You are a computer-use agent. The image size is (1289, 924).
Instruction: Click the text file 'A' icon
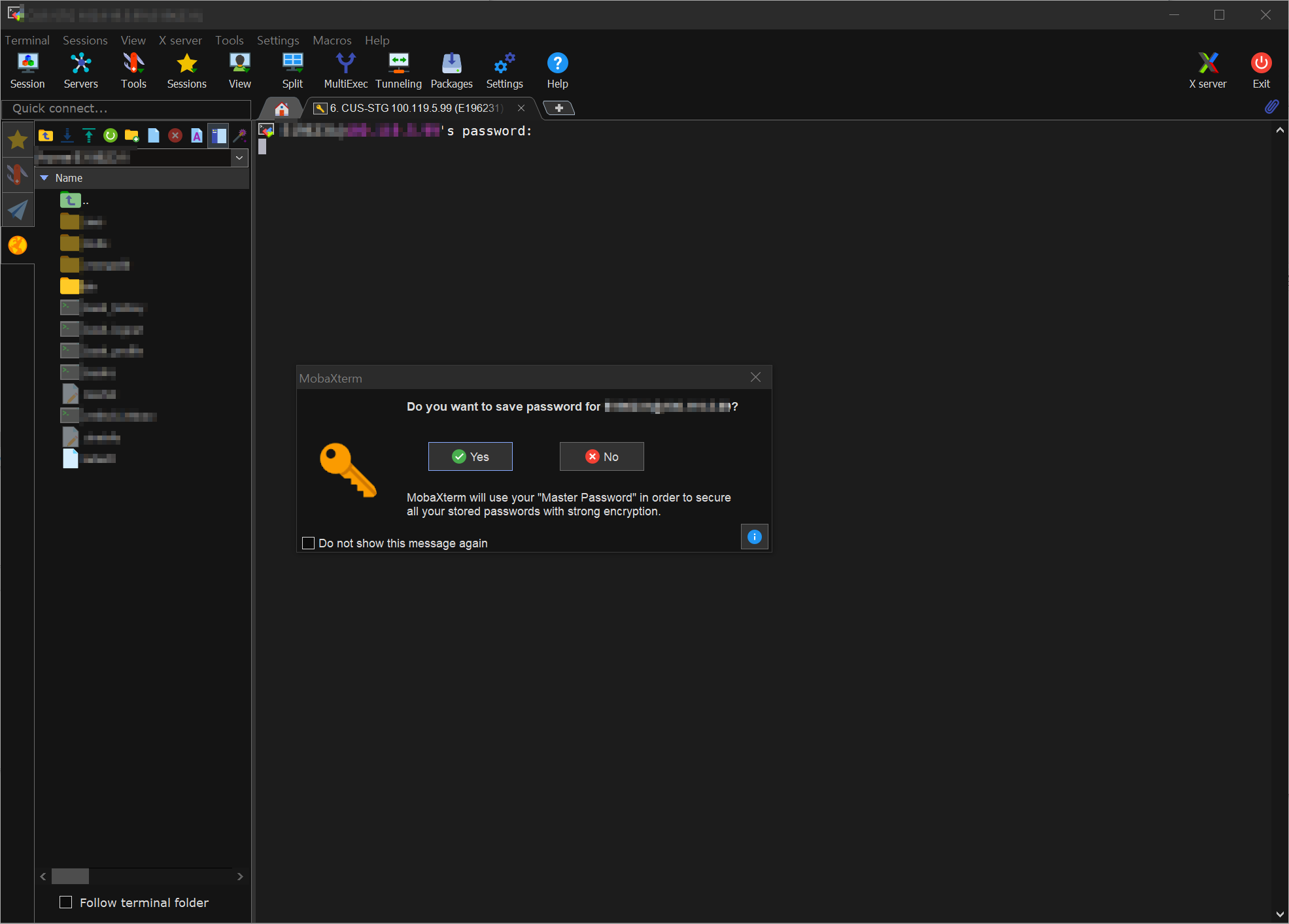click(x=197, y=135)
